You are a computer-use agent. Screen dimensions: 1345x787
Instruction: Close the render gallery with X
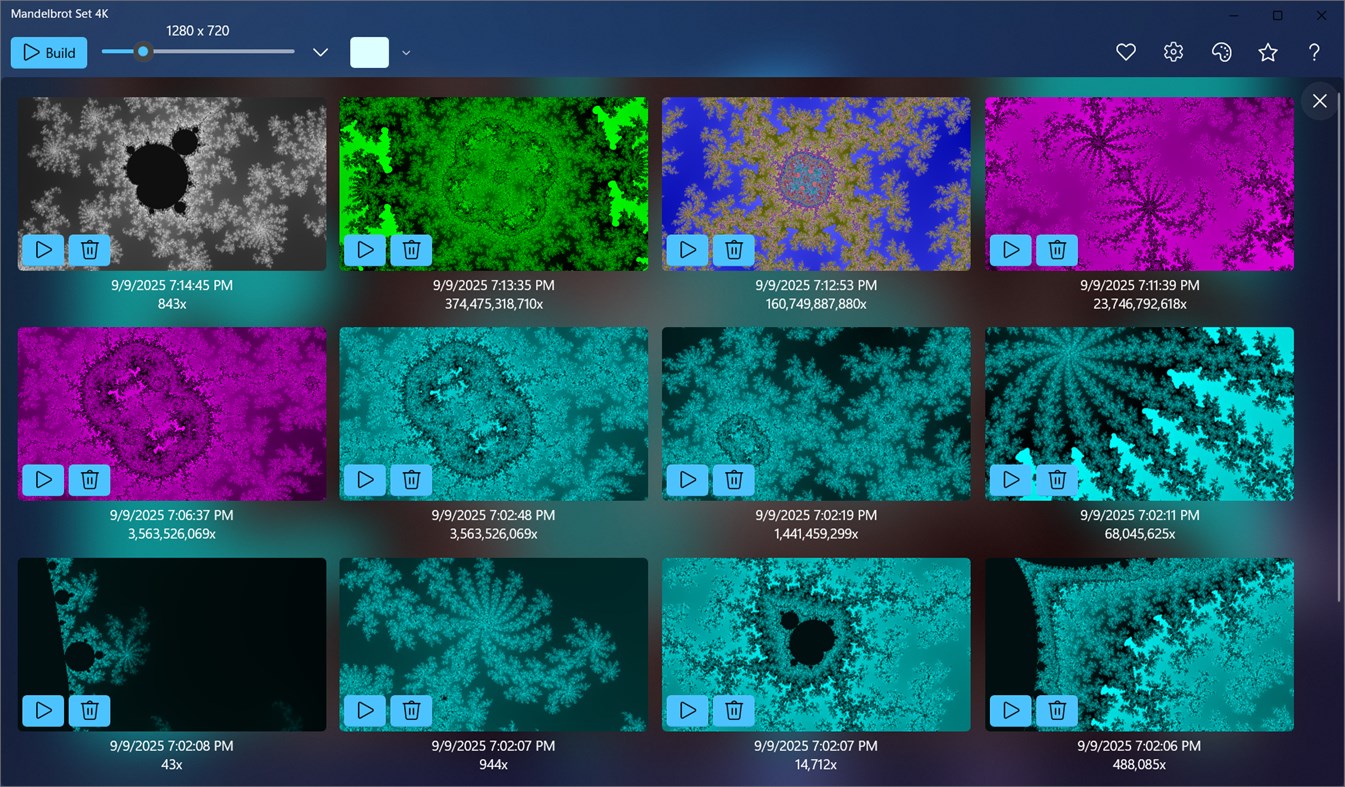click(x=1319, y=100)
